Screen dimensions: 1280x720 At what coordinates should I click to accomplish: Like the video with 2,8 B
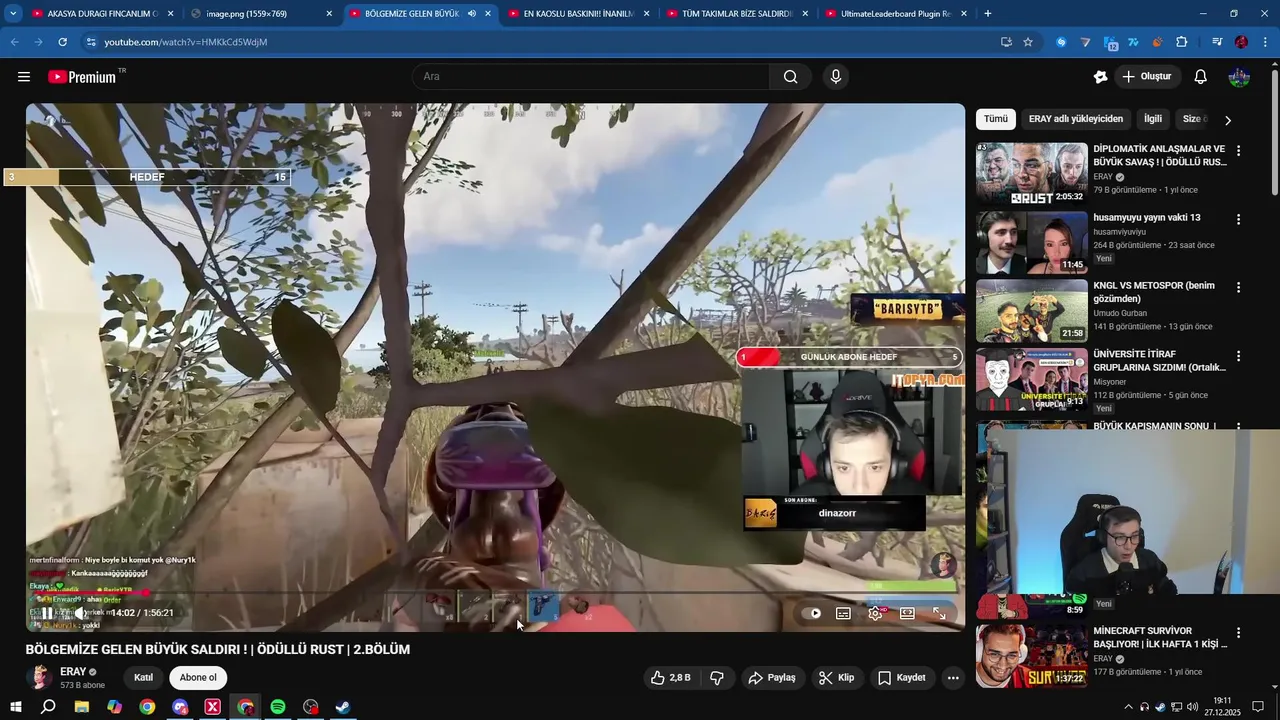pos(671,678)
